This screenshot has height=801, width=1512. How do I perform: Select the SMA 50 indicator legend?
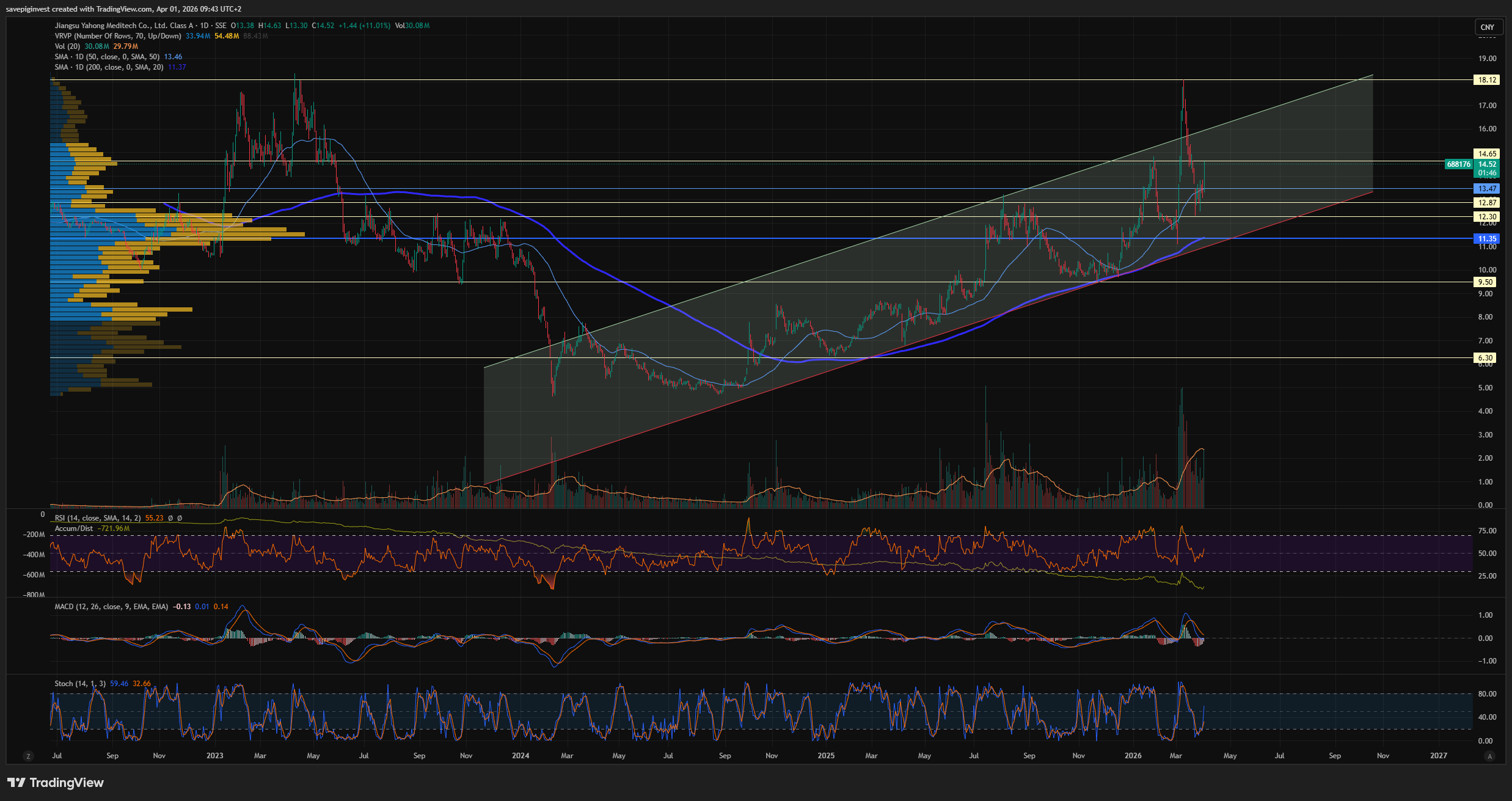tap(106, 57)
